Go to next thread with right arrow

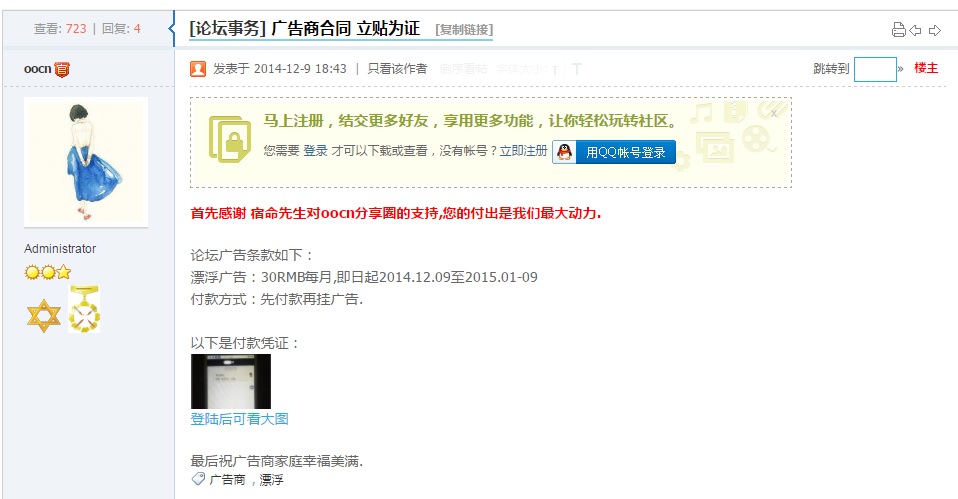pyautogui.click(x=935, y=30)
